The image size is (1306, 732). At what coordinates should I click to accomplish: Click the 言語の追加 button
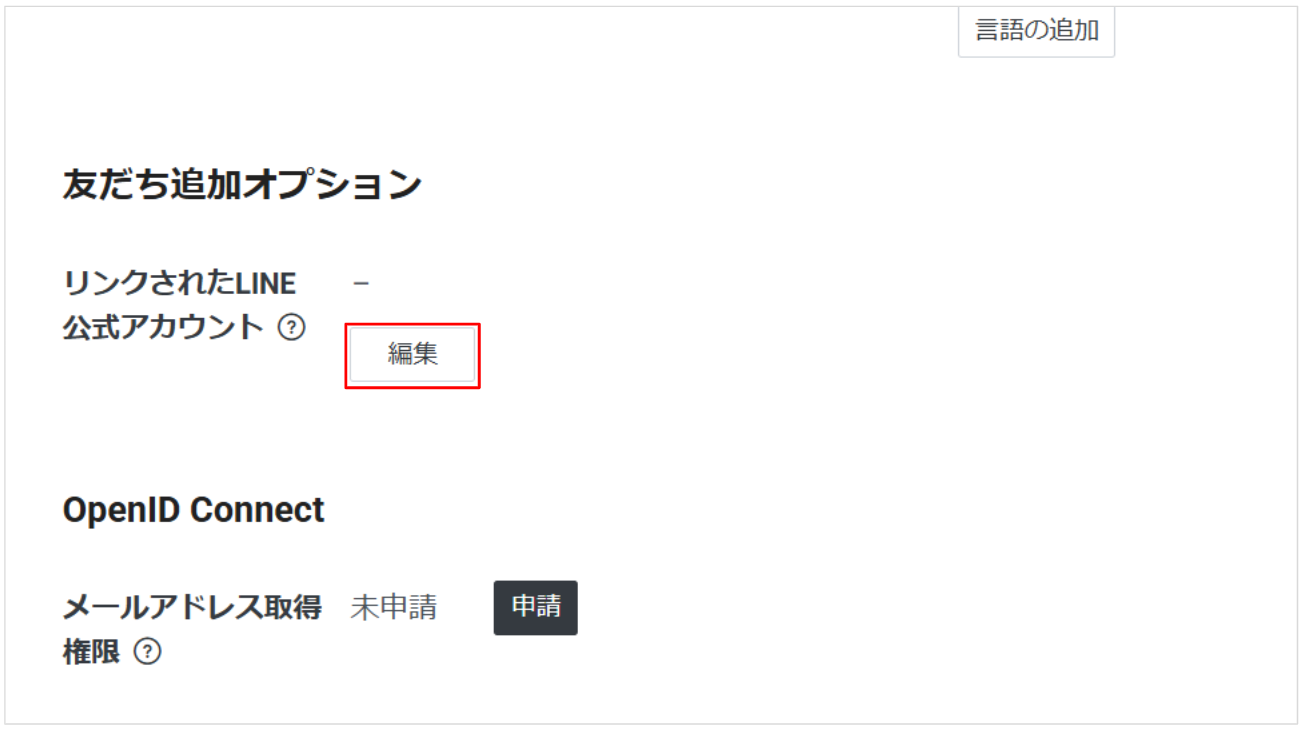(x=1036, y=30)
